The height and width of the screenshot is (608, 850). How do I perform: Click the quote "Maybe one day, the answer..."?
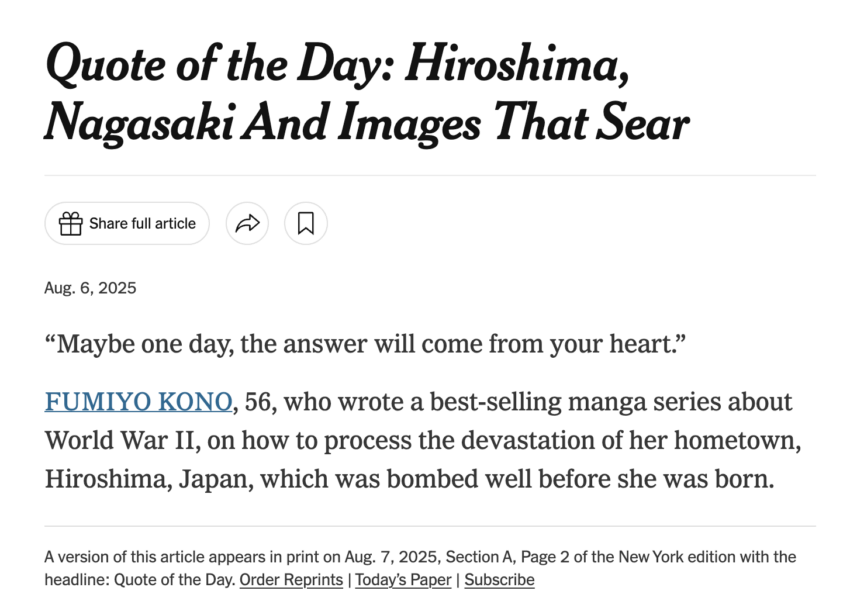click(x=365, y=344)
